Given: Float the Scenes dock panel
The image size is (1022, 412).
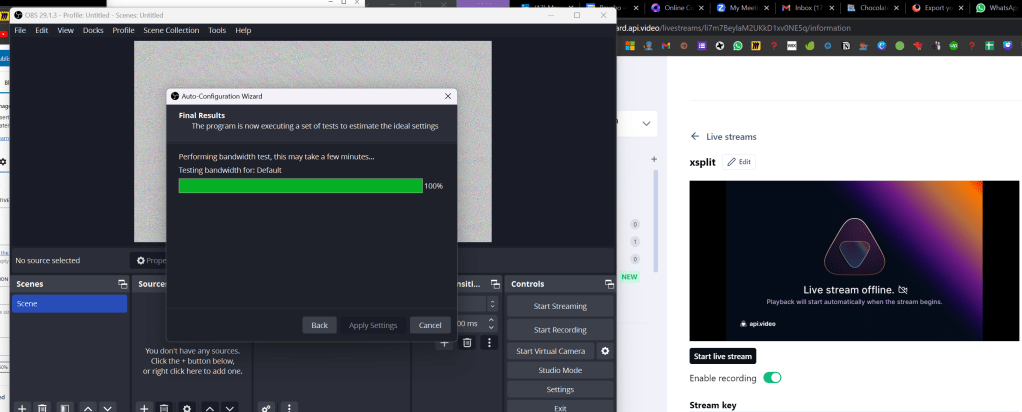Looking at the screenshot, I should point(122,284).
